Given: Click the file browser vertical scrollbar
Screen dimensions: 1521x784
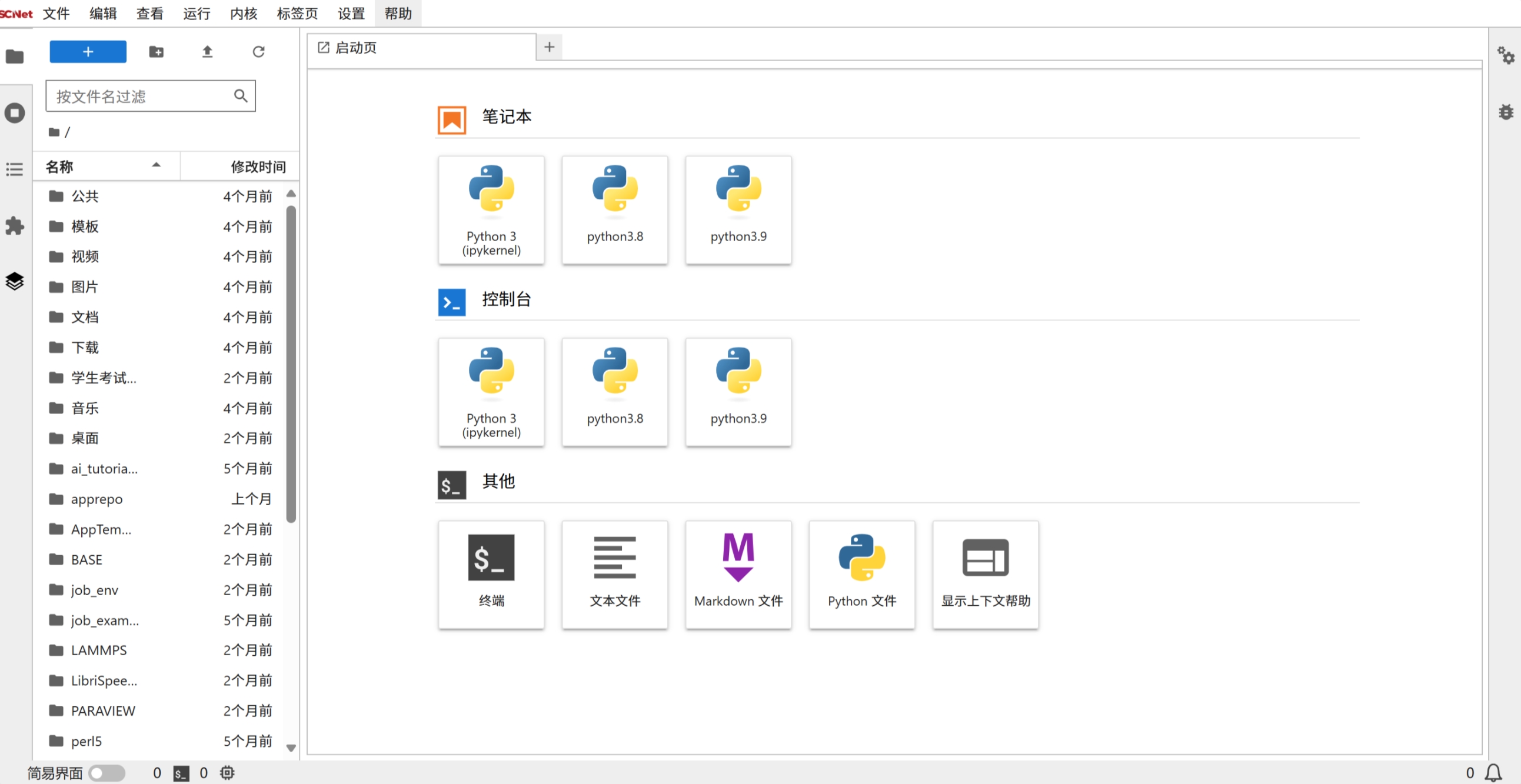Looking at the screenshot, I should coord(291,363).
